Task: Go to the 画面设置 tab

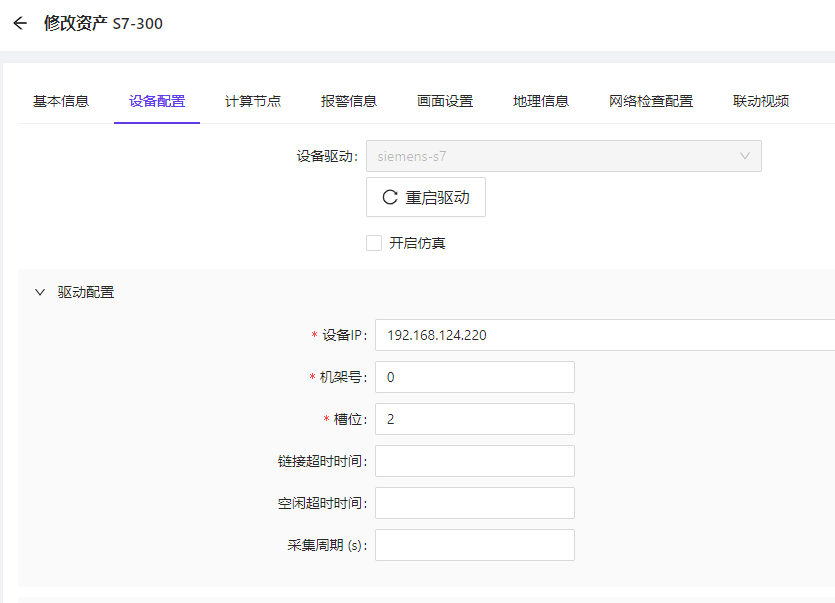Action: coord(445,101)
